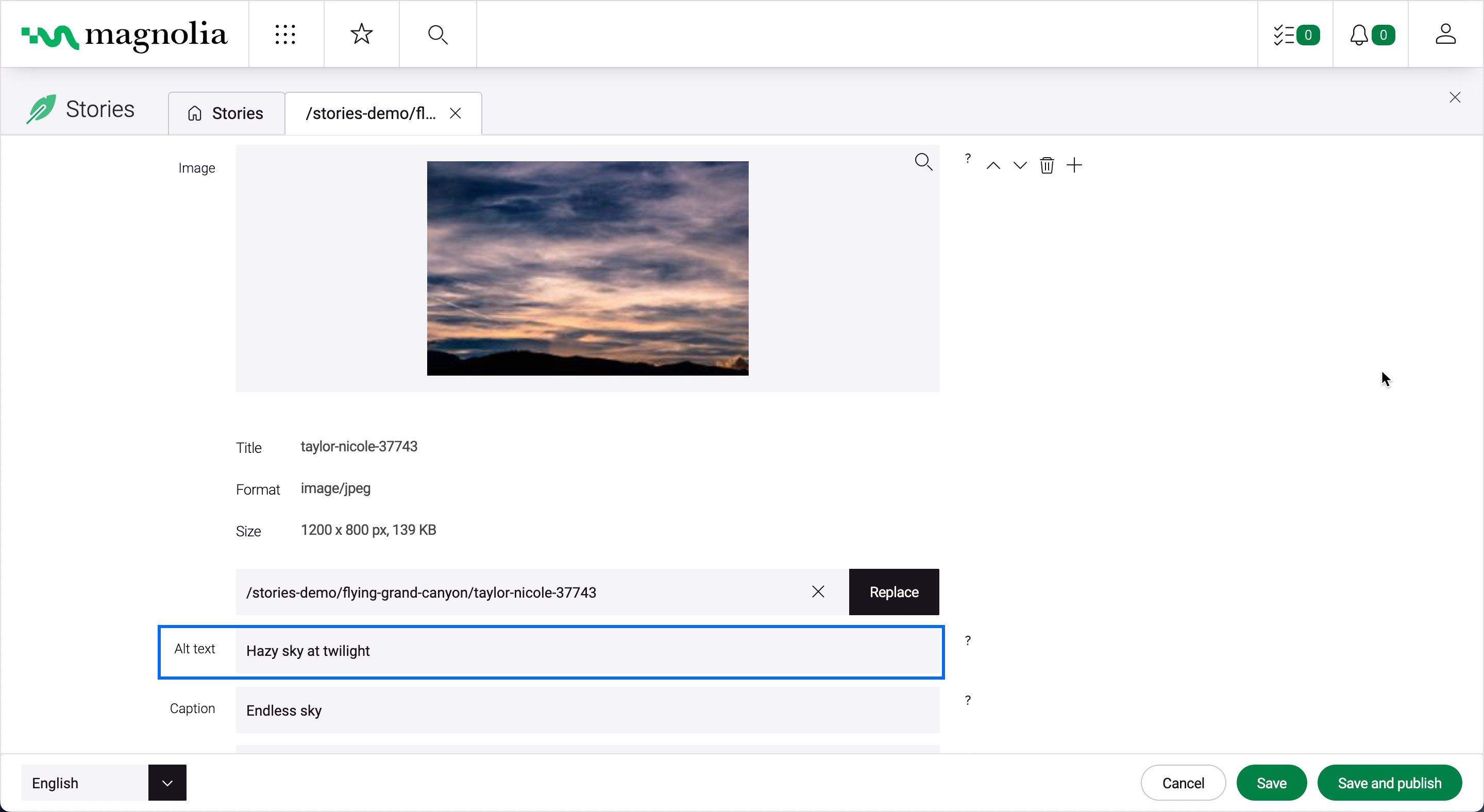Add a new block with plus
The width and height of the screenshot is (1484, 812).
tap(1074, 165)
